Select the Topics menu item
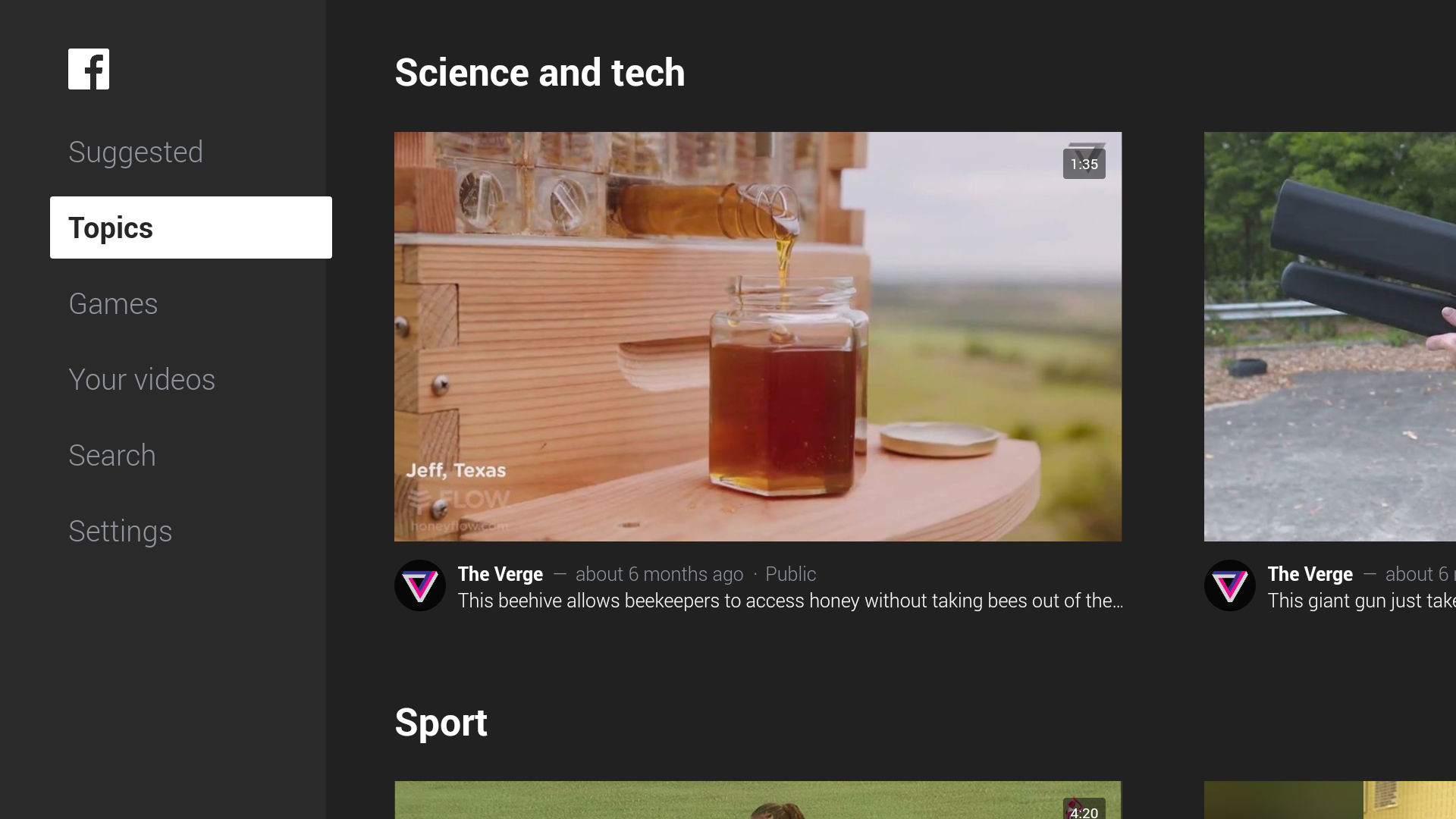1456x819 pixels. (x=191, y=227)
